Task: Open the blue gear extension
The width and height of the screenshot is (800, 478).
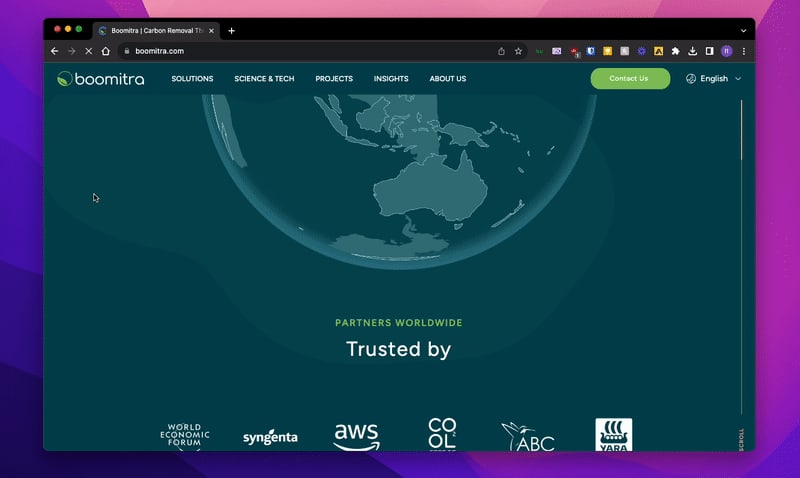Action: tap(641, 51)
